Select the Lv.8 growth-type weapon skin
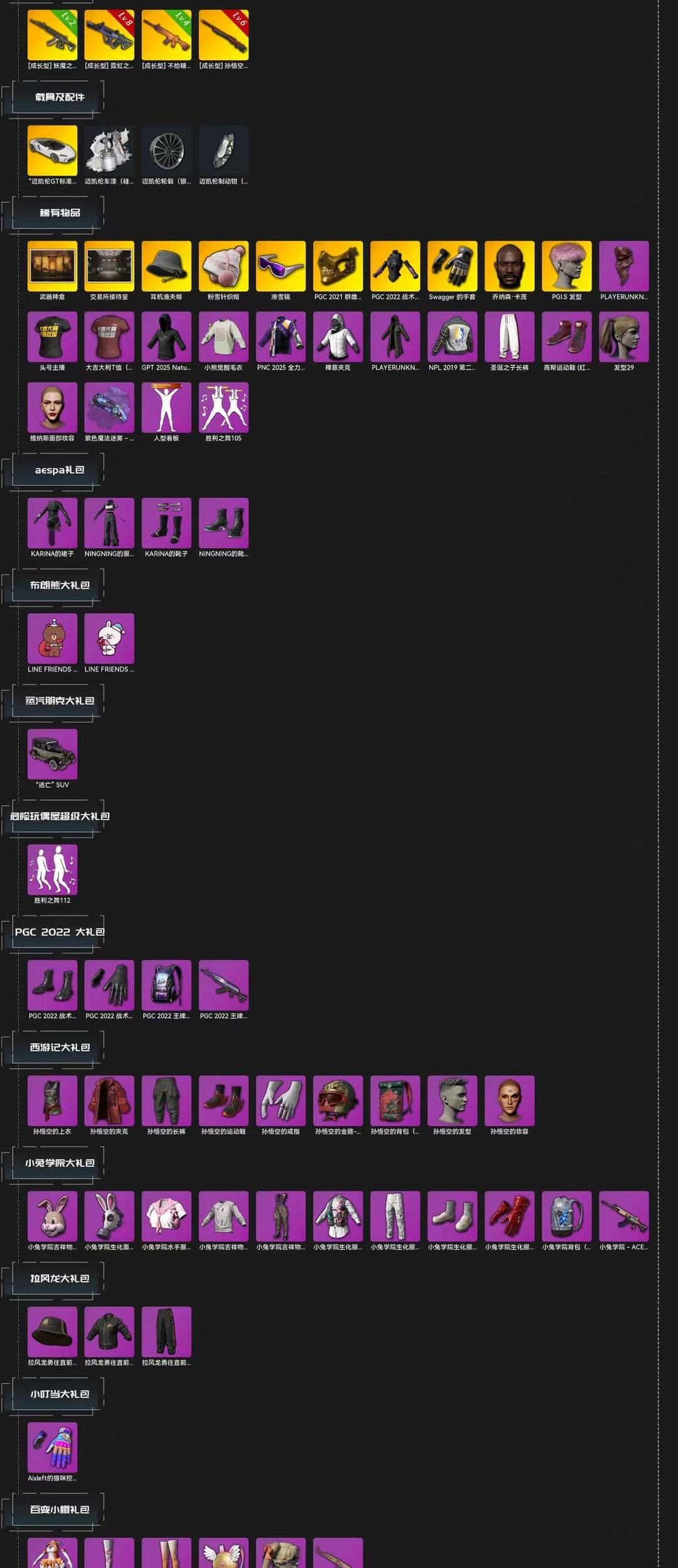The width and height of the screenshot is (678, 1568). 109,35
